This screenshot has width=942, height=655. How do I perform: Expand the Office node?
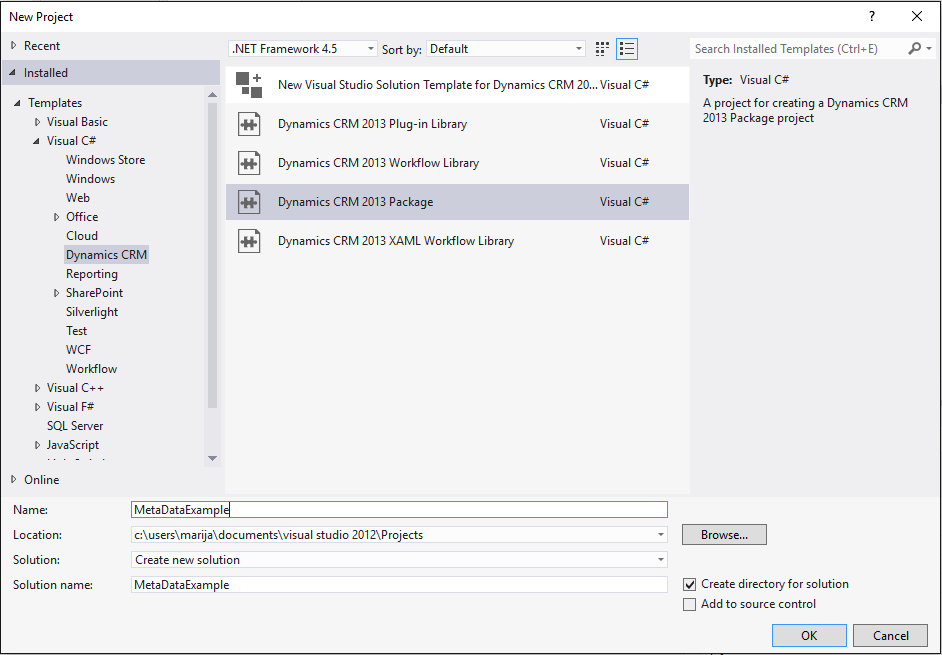click(x=56, y=217)
